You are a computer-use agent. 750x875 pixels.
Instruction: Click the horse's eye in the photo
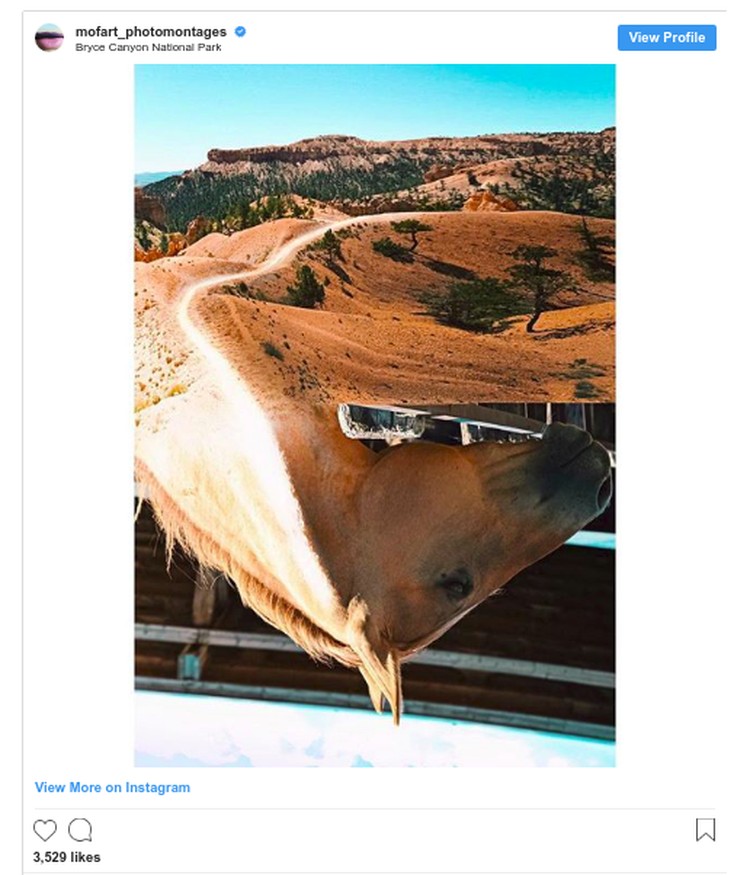click(455, 585)
